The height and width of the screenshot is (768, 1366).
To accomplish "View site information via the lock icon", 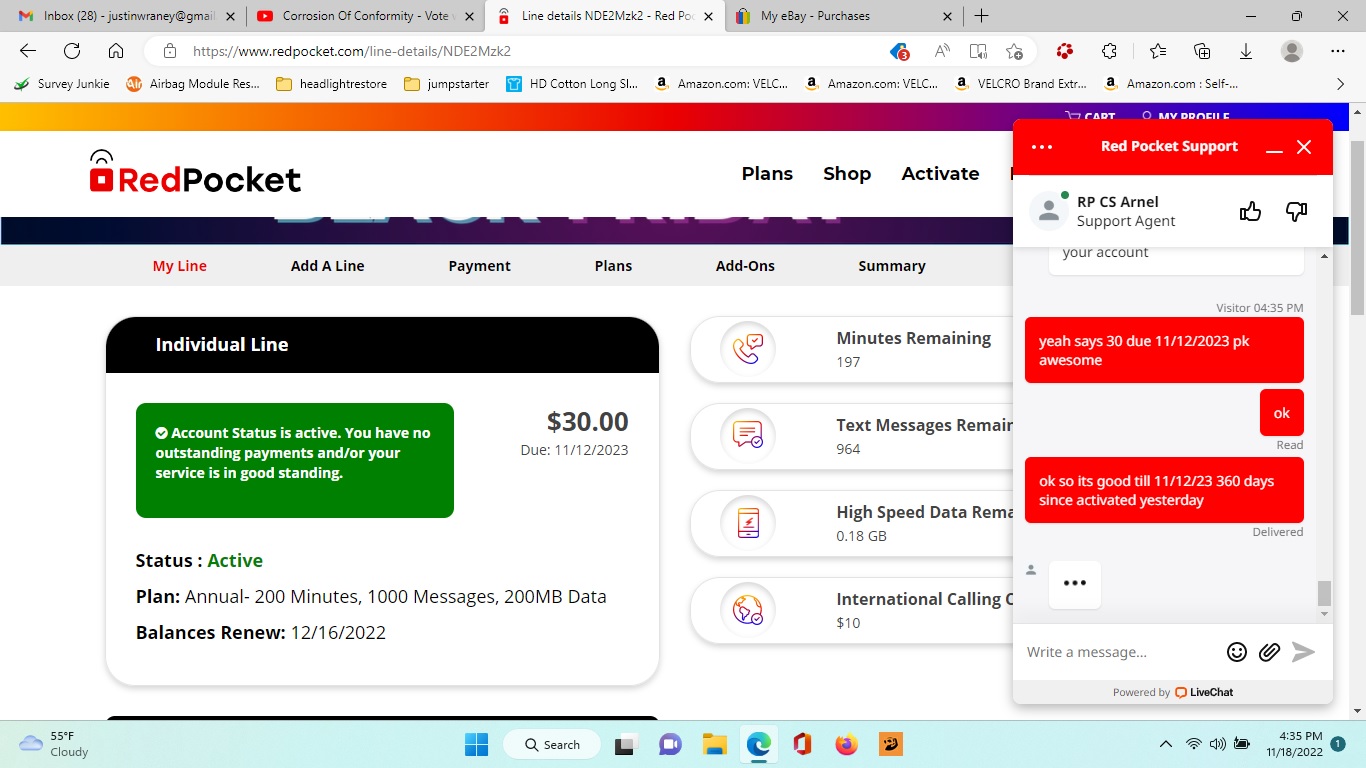I will pyautogui.click(x=170, y=51).
